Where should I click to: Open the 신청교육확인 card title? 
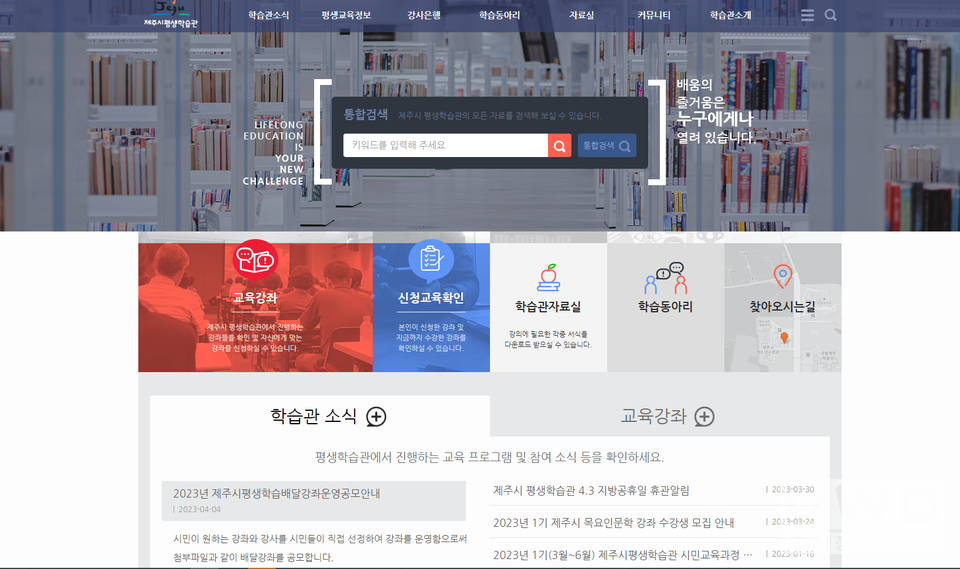[431, 298]
